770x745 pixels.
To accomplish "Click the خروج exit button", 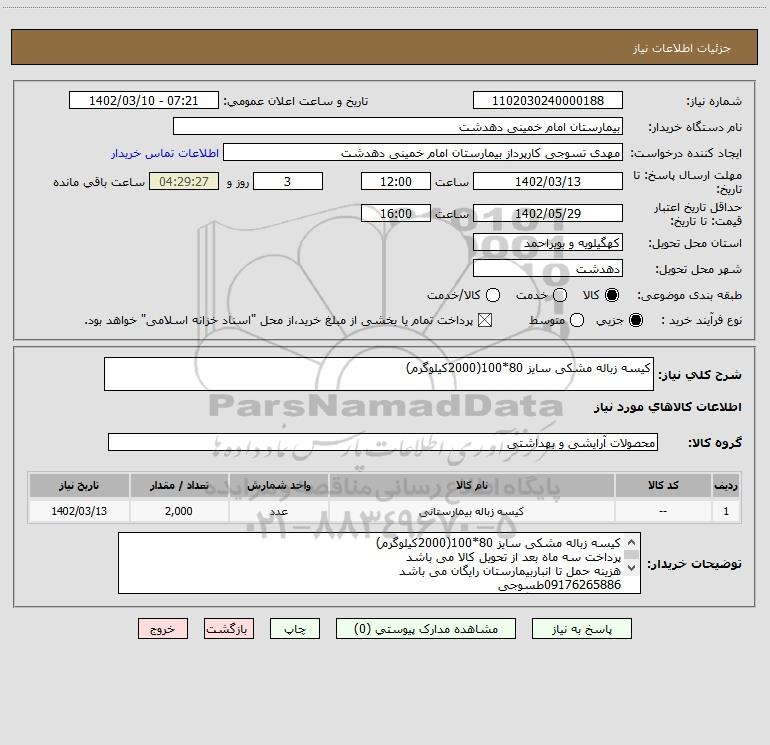I will (x=163, y=629).
